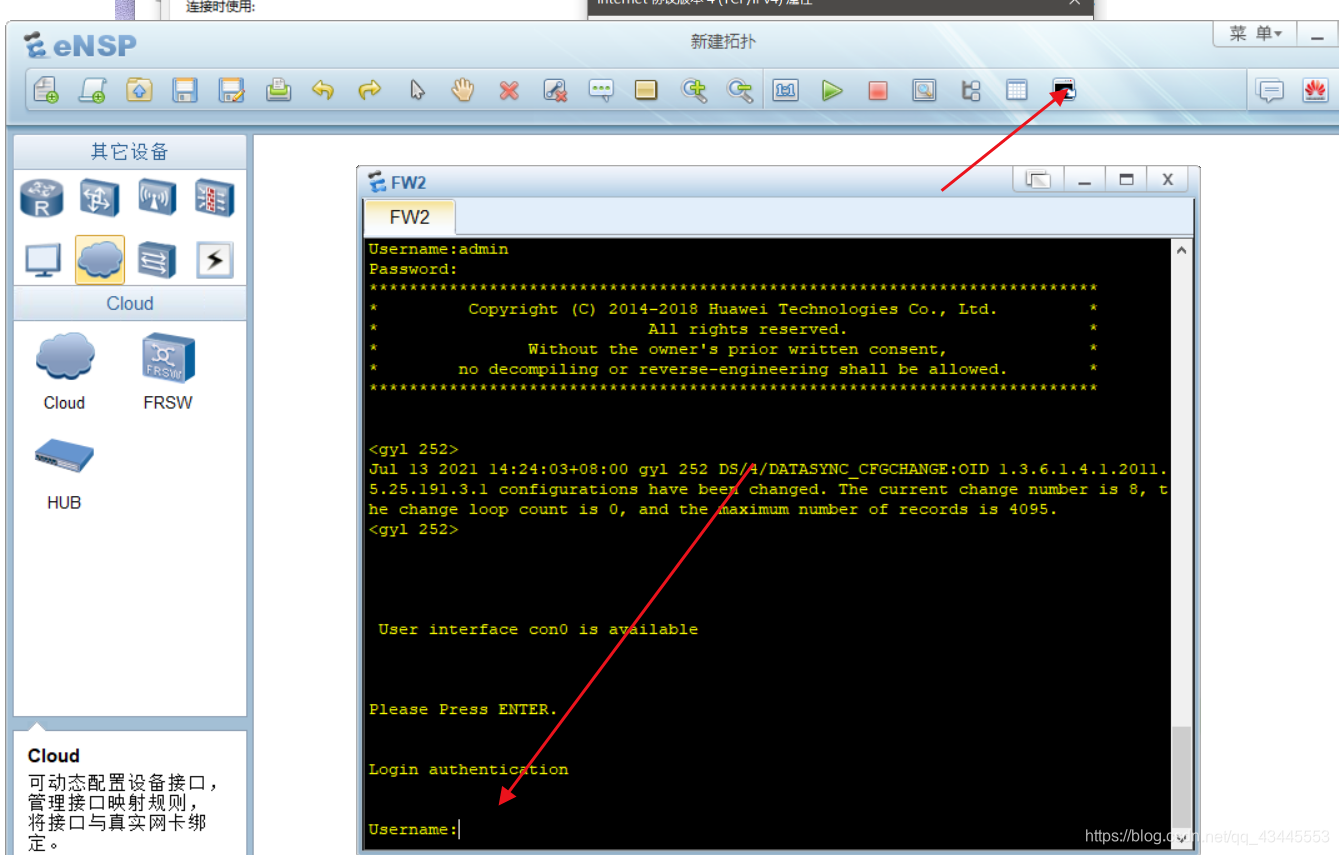Viewport: 1339px width, 855px height.
Task: Select the PC terminal device category
Action: point(42,260)
